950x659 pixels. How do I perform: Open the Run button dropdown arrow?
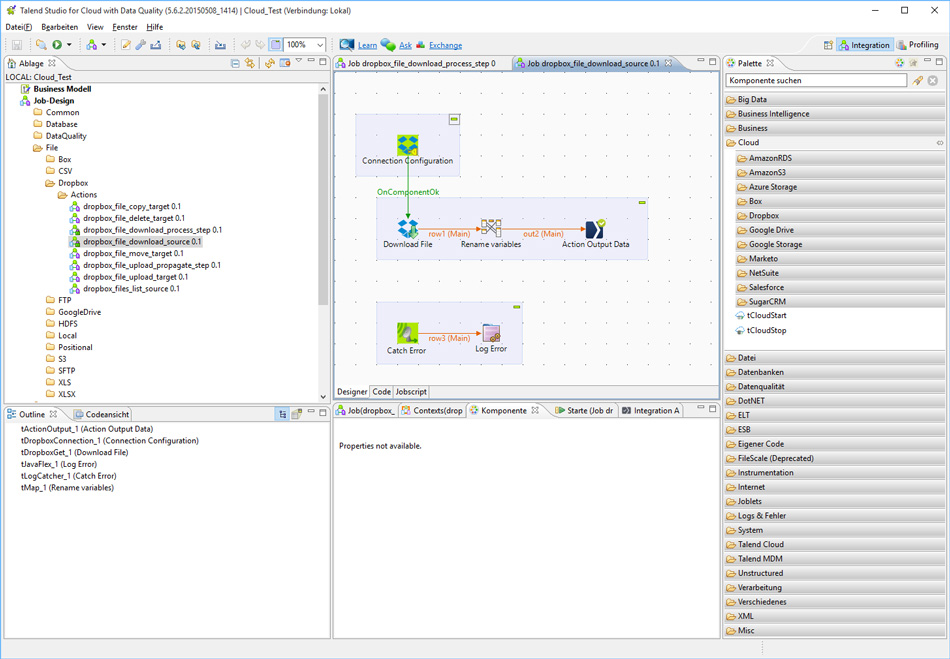[69, 45]
